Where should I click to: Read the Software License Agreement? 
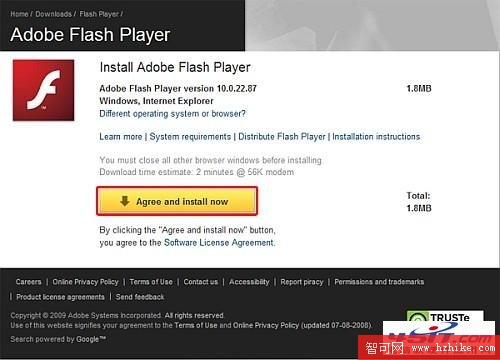tap(219, 242)
